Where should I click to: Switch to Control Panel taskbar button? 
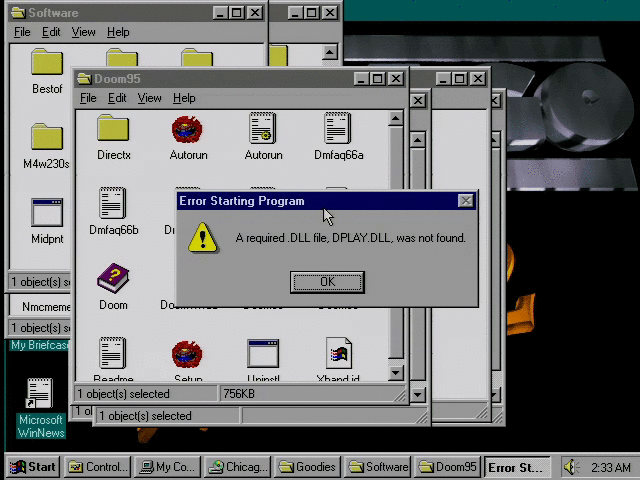98,467
